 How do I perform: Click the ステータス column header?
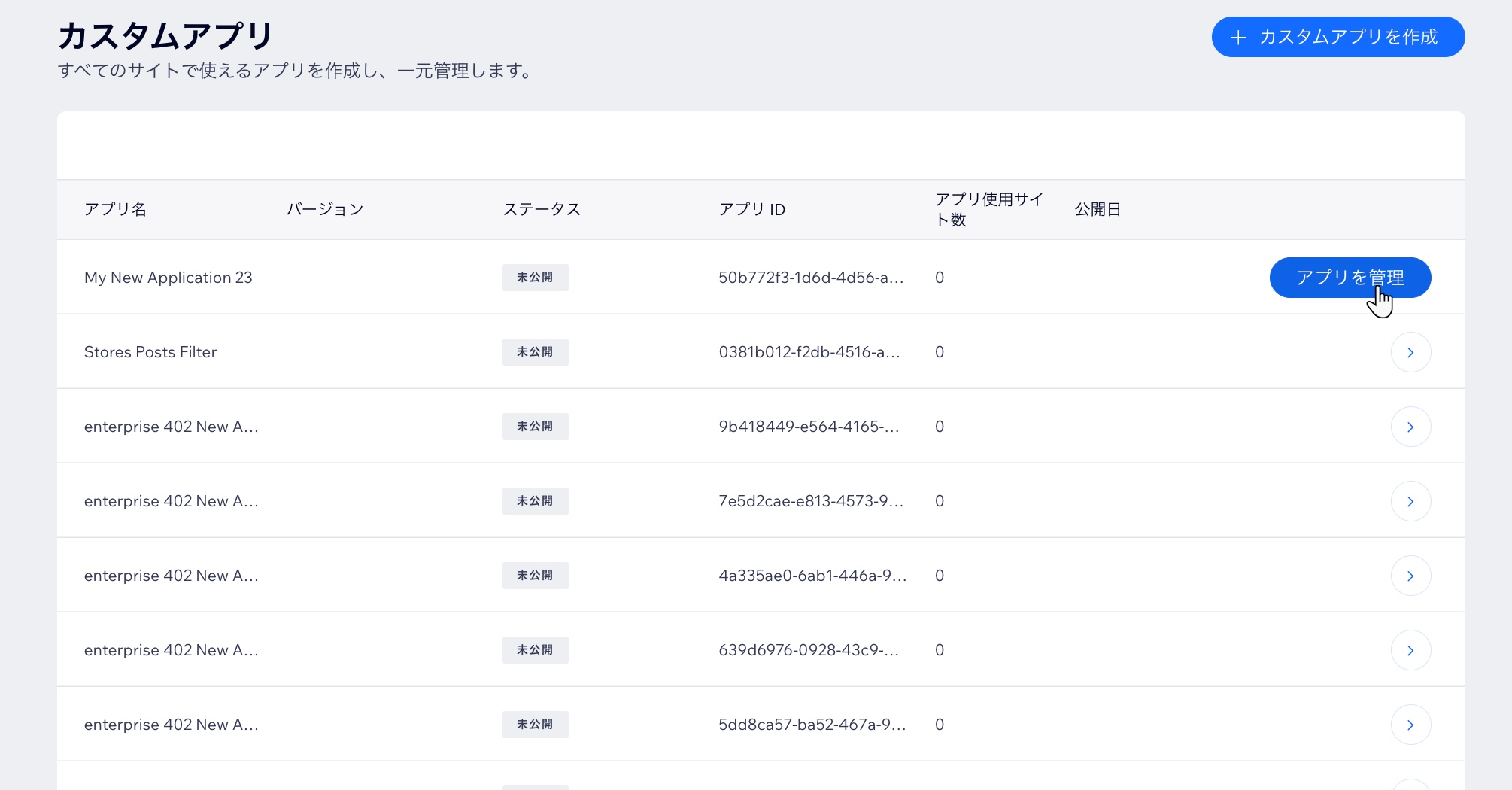pos(542,209)
